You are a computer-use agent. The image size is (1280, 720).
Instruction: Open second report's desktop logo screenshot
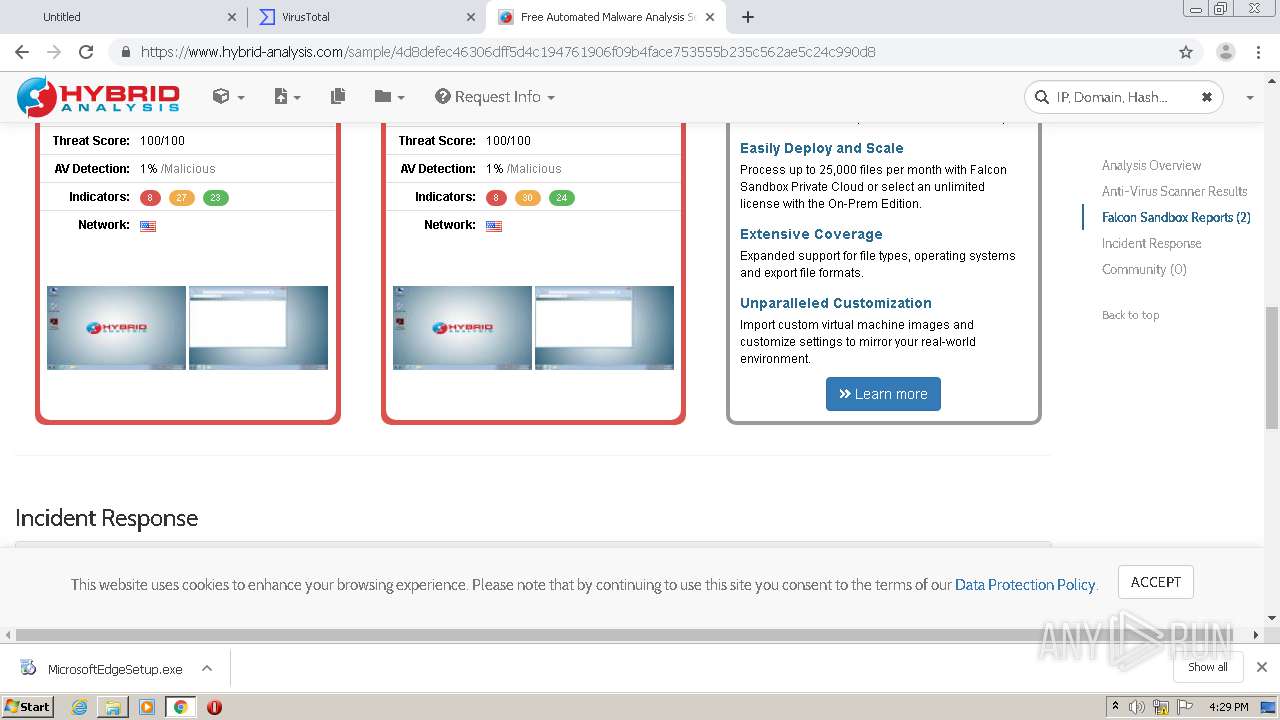462,328
